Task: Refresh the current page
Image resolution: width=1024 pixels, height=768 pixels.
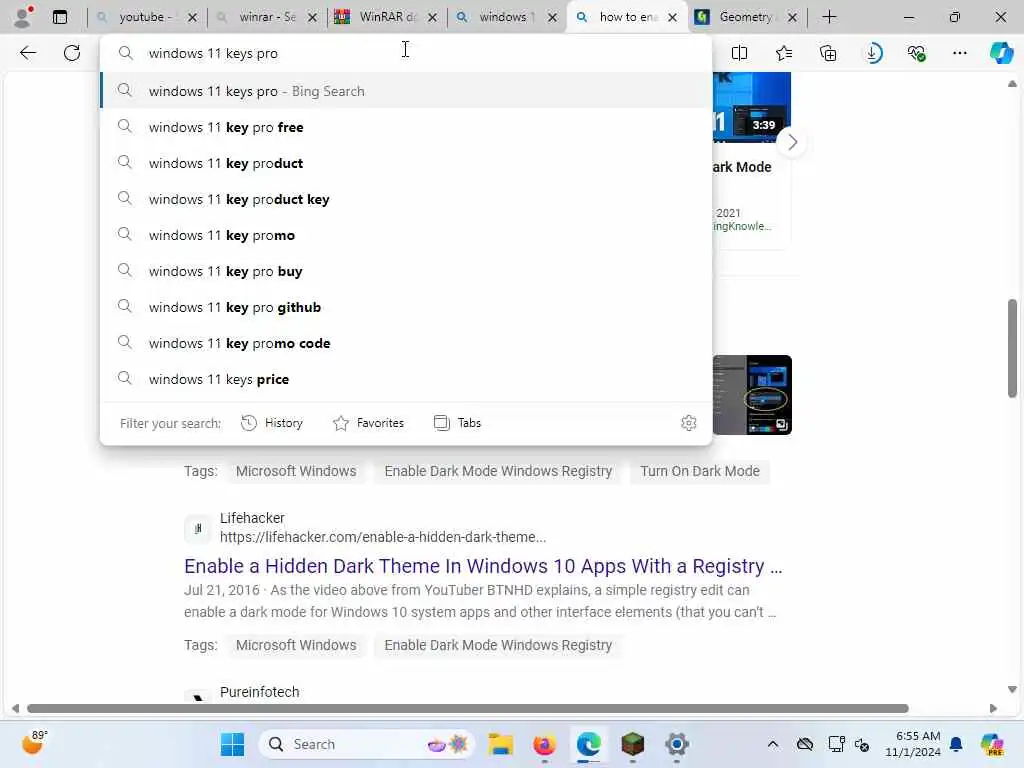Action: [x=72, y=53]
